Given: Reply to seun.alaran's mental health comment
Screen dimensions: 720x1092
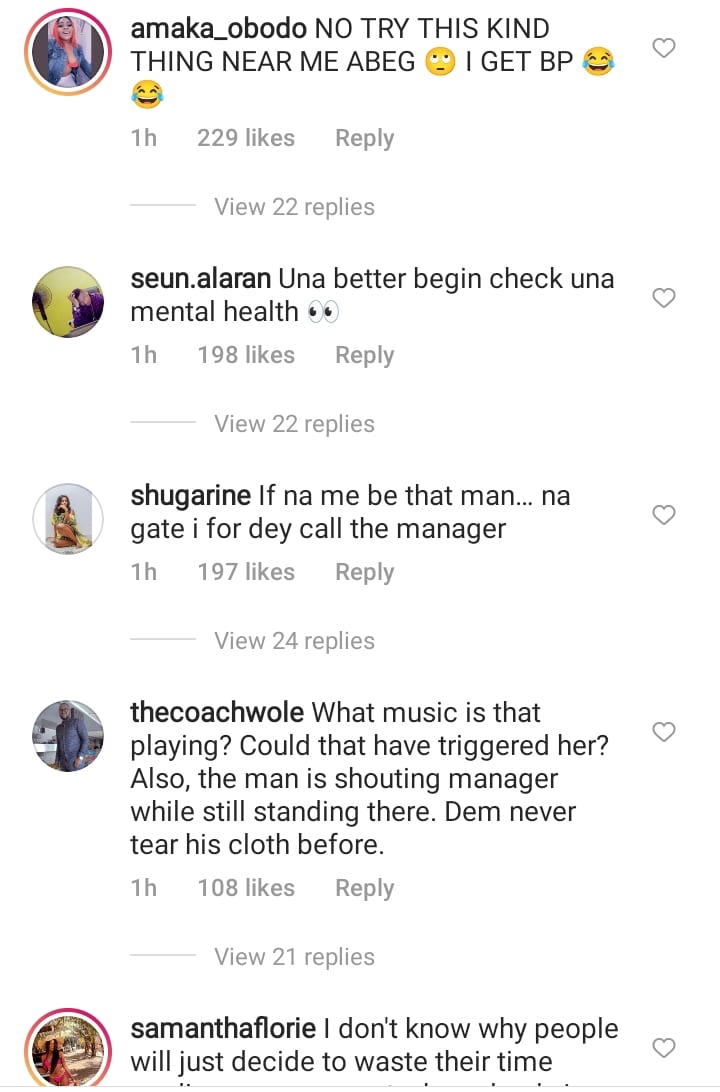Looking at the screenshot, I should (364, 355).
